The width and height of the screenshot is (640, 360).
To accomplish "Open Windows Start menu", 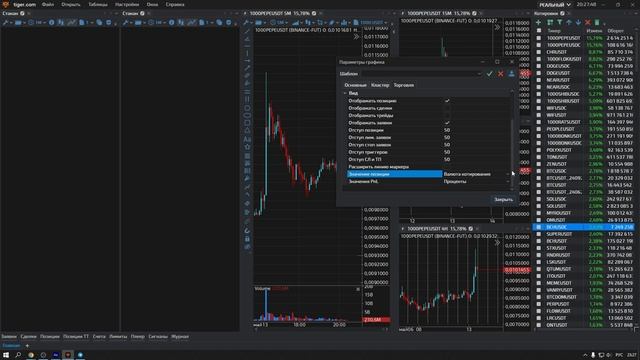I will click(6, 355).
